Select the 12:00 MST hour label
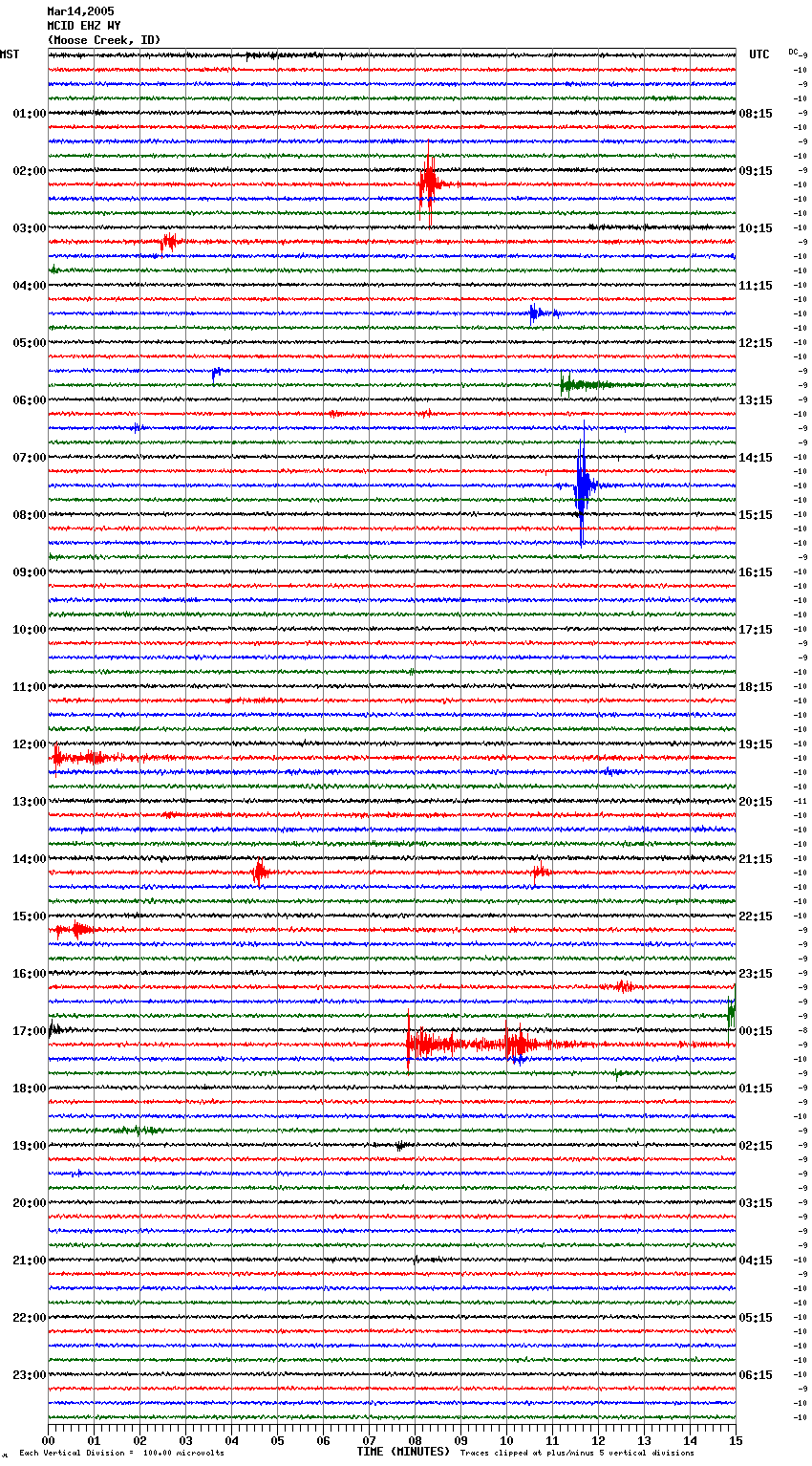This screenshot has height=1466, width=812. (30, 744)
